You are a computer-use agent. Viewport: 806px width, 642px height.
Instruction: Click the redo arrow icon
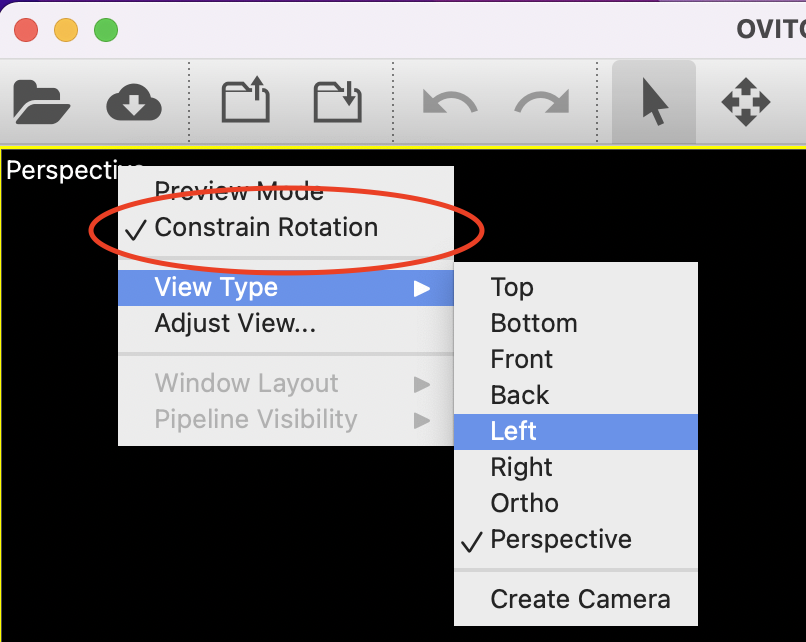(x=541, y=102)
